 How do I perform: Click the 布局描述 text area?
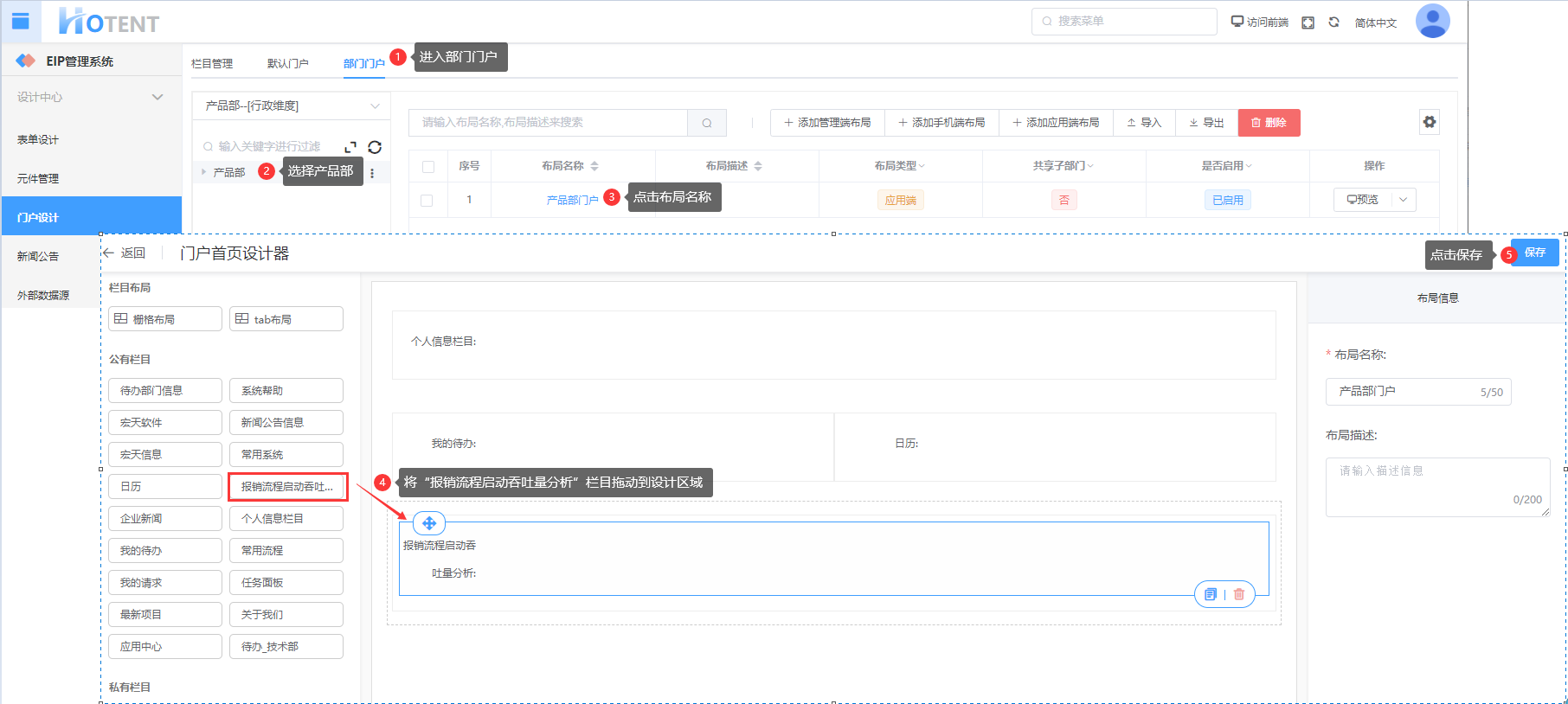pyautogui.click(x=1437, y=487)
